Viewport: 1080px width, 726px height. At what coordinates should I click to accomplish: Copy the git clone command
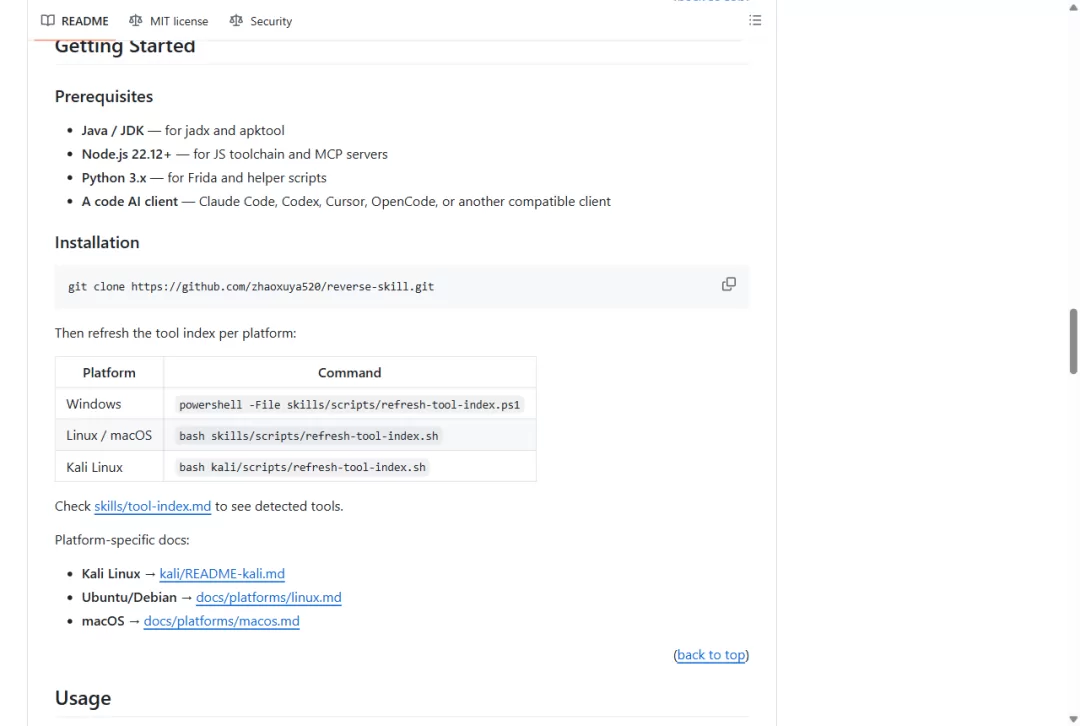point(729,284)
